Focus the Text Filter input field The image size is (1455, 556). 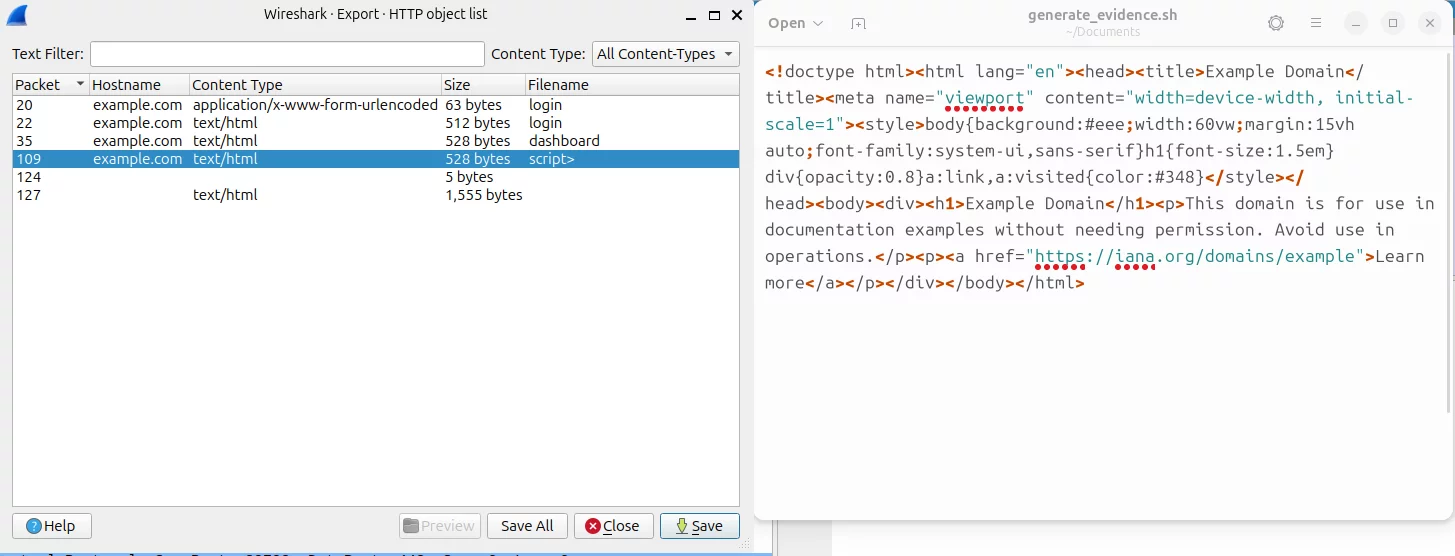click(x=287, y=54)
